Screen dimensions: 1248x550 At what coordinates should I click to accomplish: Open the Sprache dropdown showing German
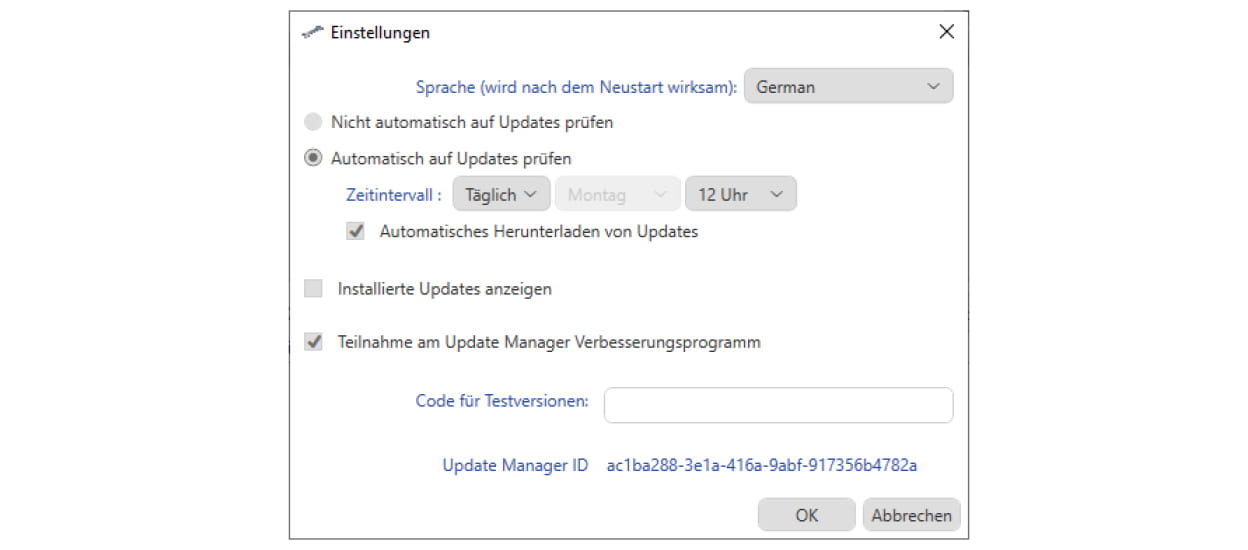coord(848,87)
